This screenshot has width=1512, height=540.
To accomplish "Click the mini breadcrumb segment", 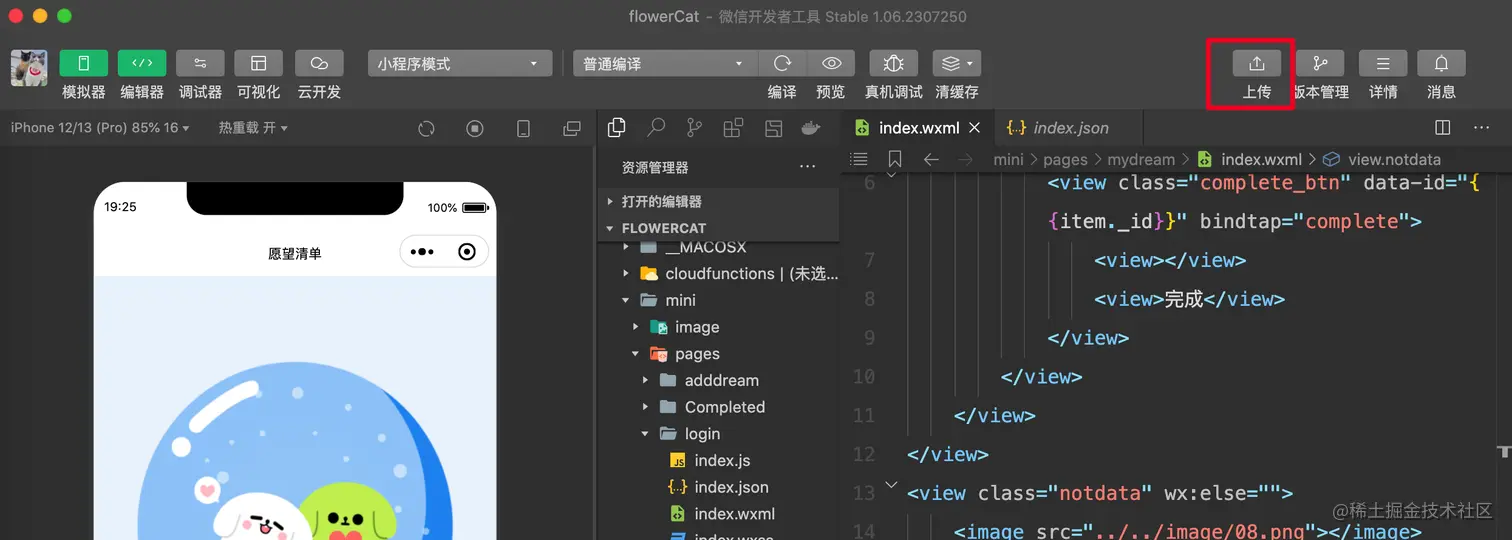I will (1009, 159).
